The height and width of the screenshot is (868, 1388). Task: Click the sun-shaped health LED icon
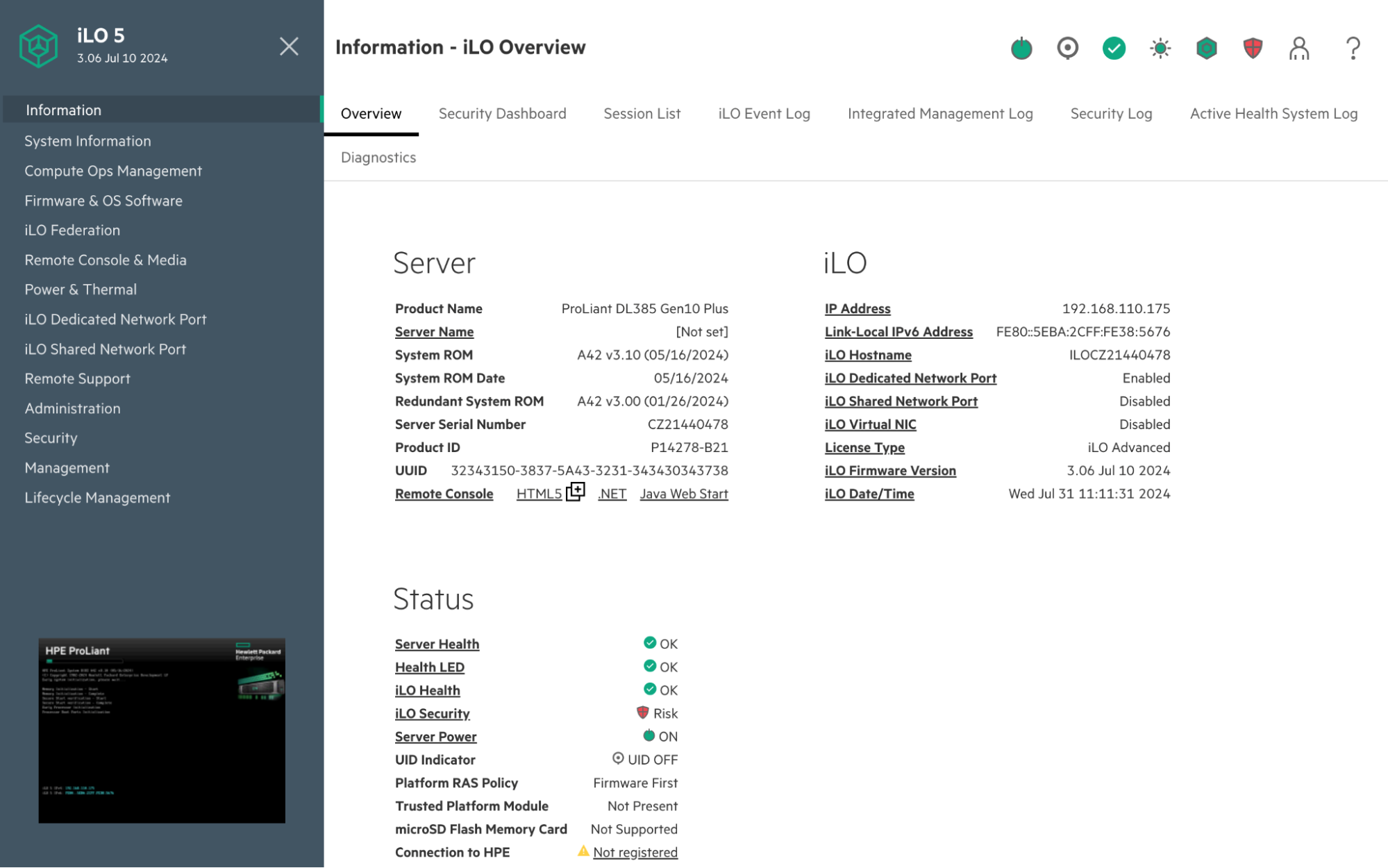click(x=1160, y=48)
